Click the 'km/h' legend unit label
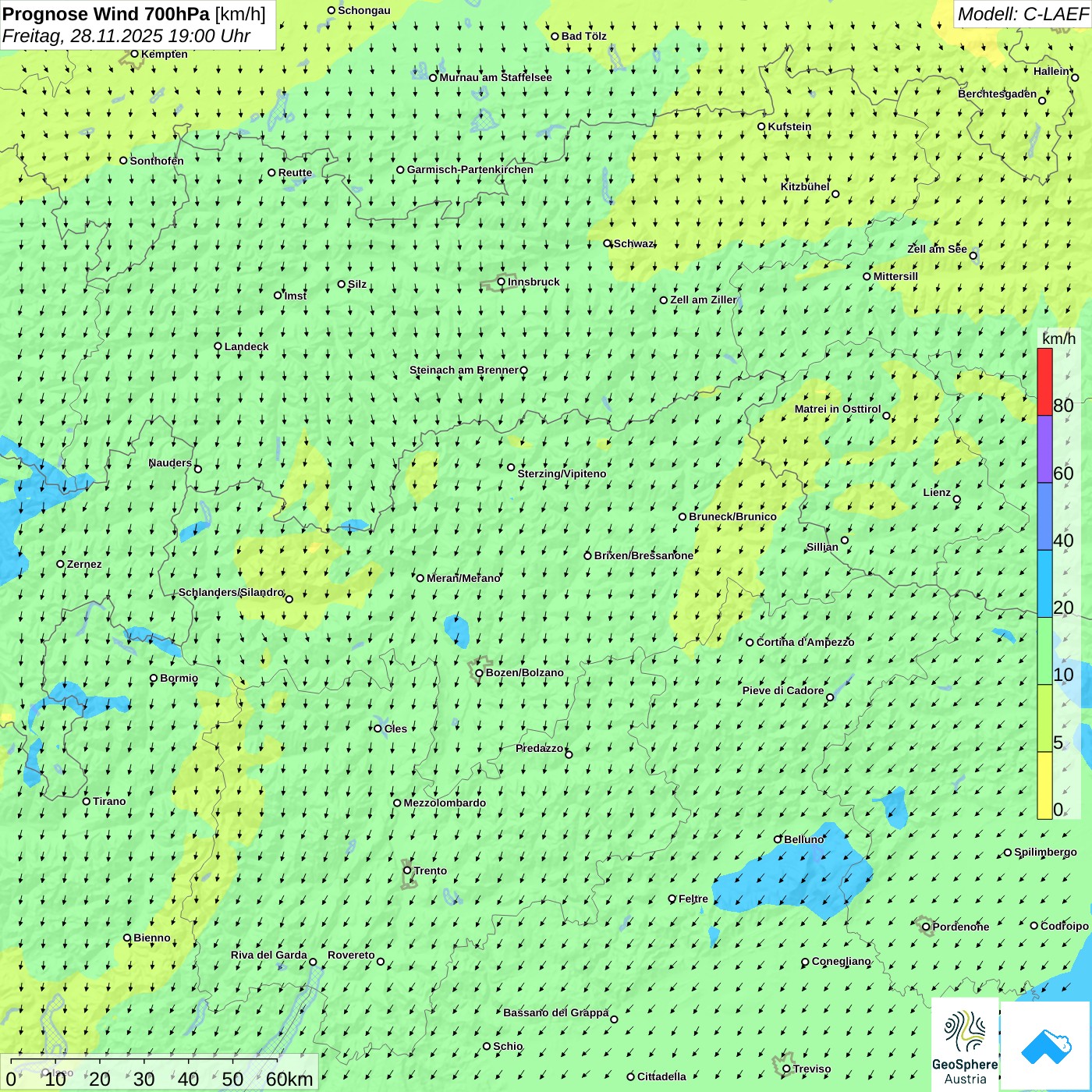The height and width of the screenshot is (1092, 1092). pos(1058,339)
